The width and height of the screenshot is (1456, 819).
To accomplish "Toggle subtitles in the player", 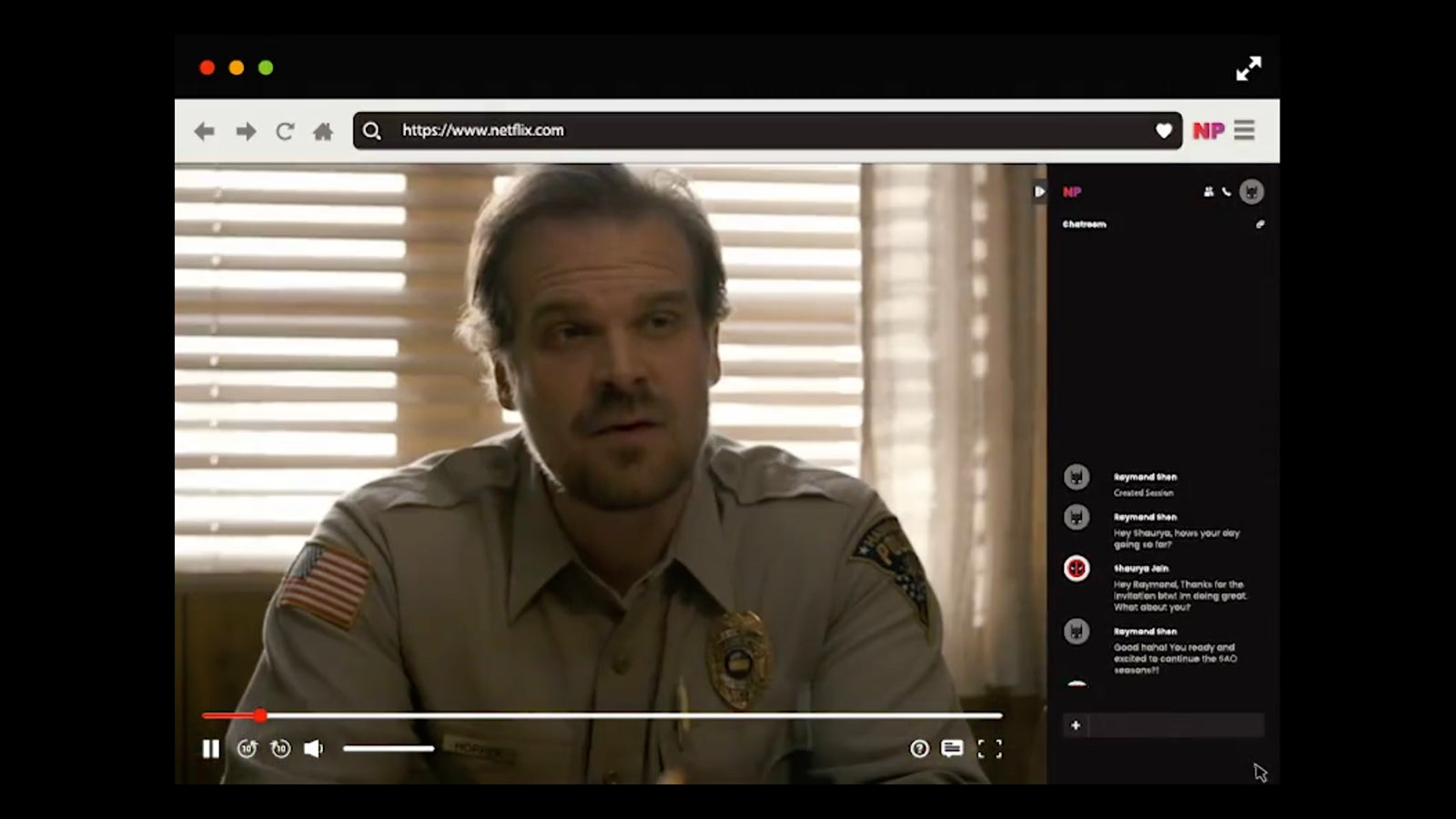I will pos(952,749).
